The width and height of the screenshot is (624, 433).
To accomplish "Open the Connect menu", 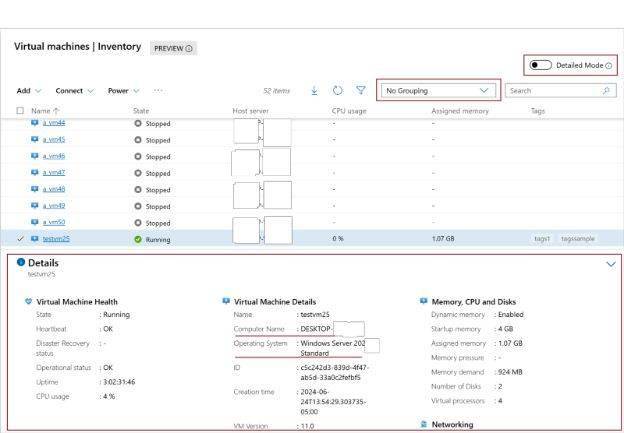I will point(75,91).
